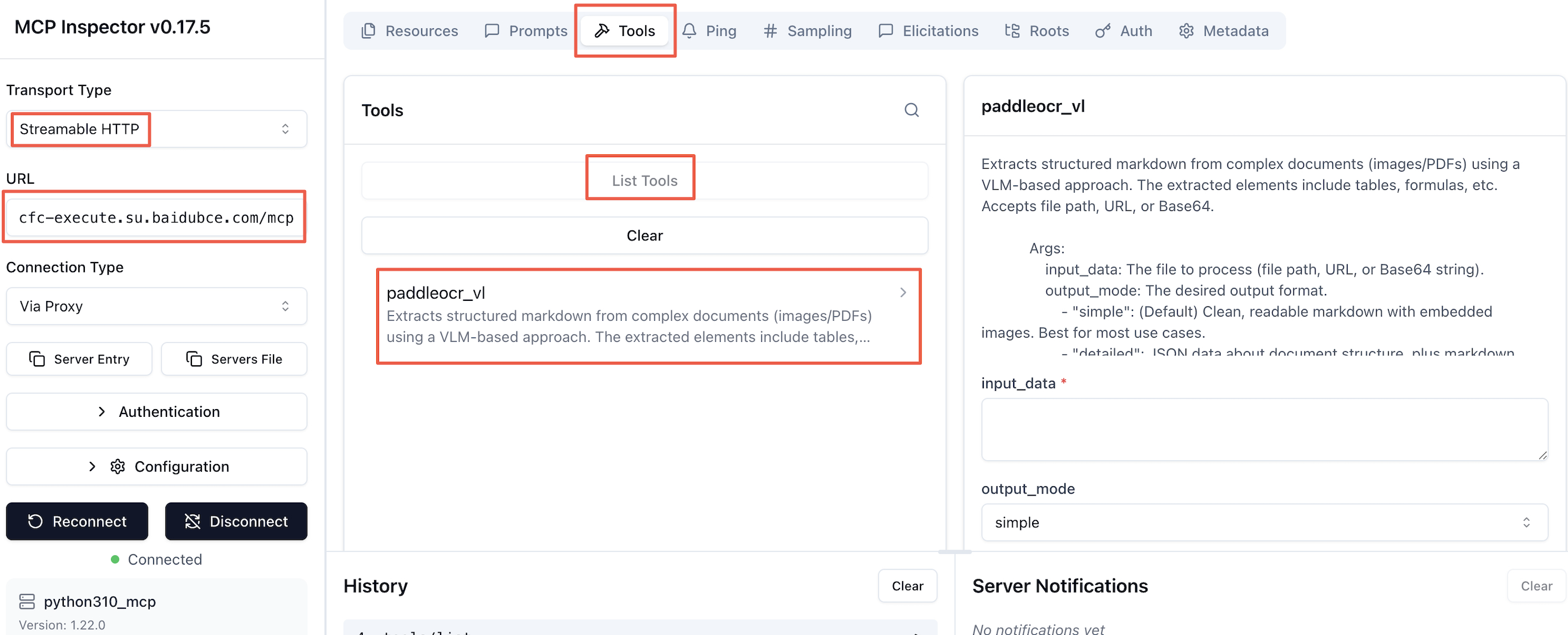Screen dimensions: 1568x635
Task: Expand the Configuration section
Action: (156, 466)
